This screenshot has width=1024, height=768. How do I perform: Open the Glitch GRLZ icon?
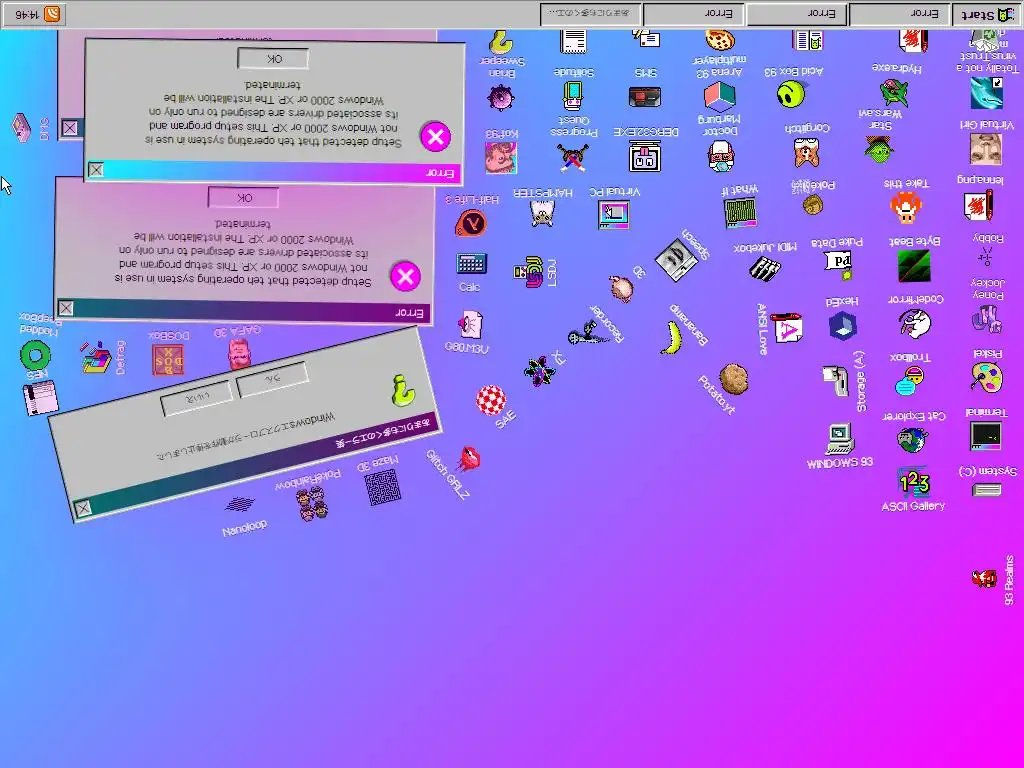point(468,460)
